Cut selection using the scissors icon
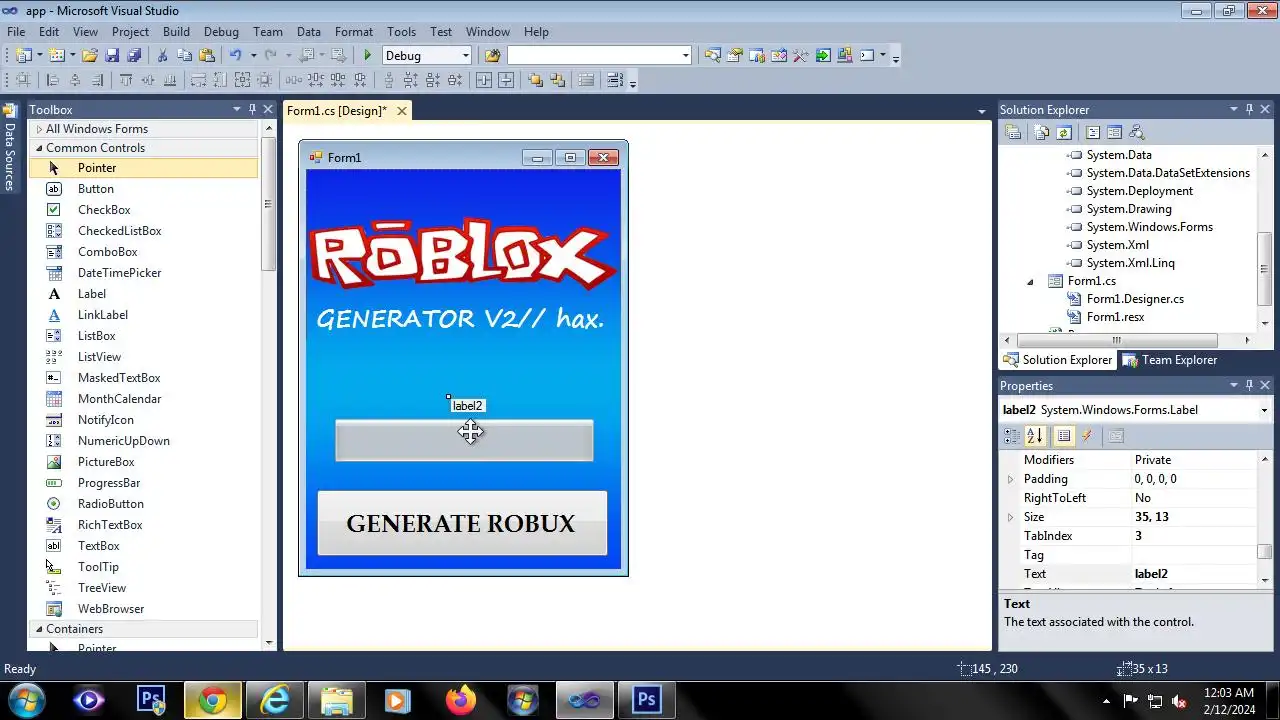 (x=161, y=56)
